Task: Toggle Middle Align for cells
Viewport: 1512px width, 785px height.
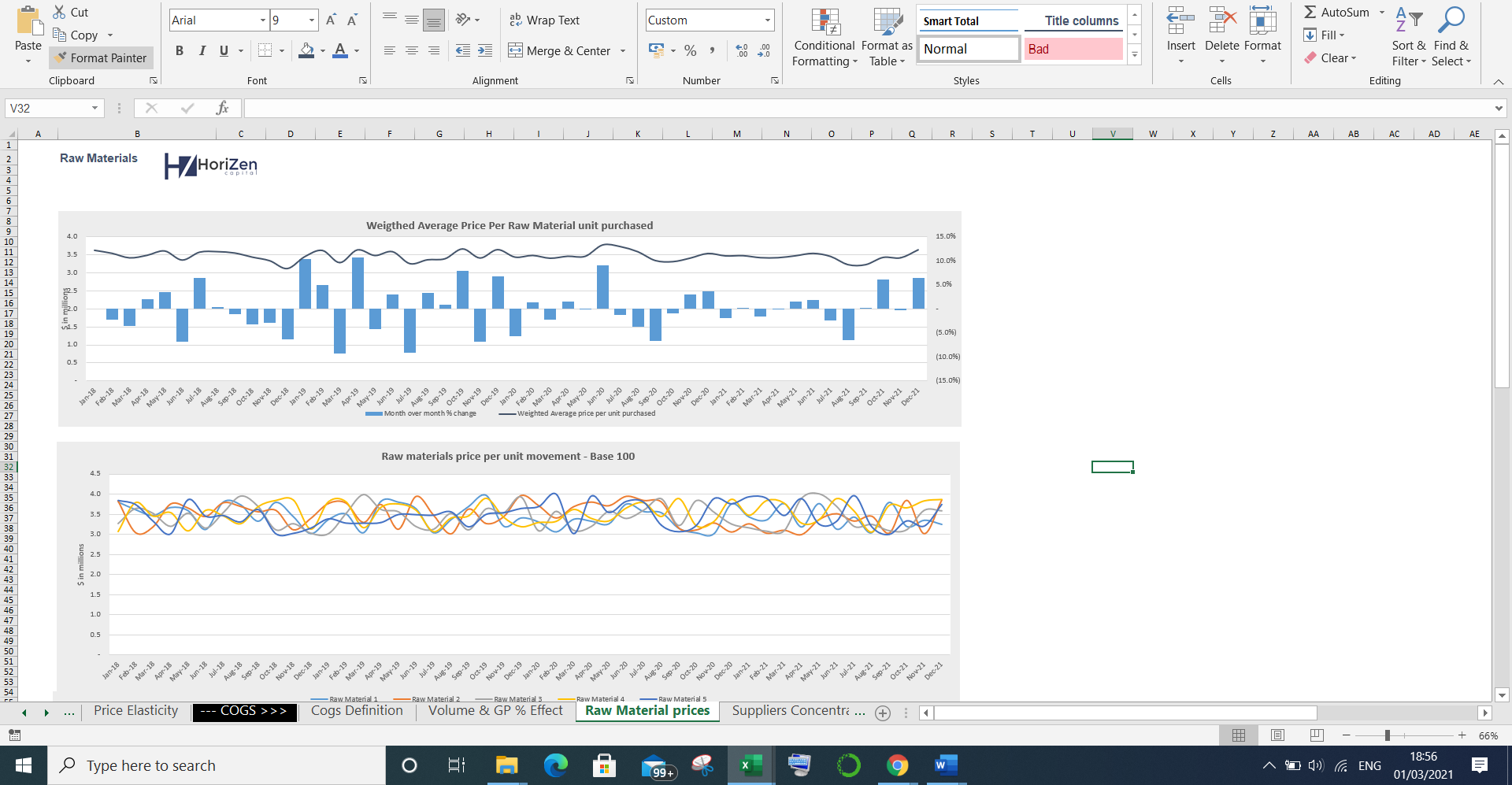Action: coord(412,20)
